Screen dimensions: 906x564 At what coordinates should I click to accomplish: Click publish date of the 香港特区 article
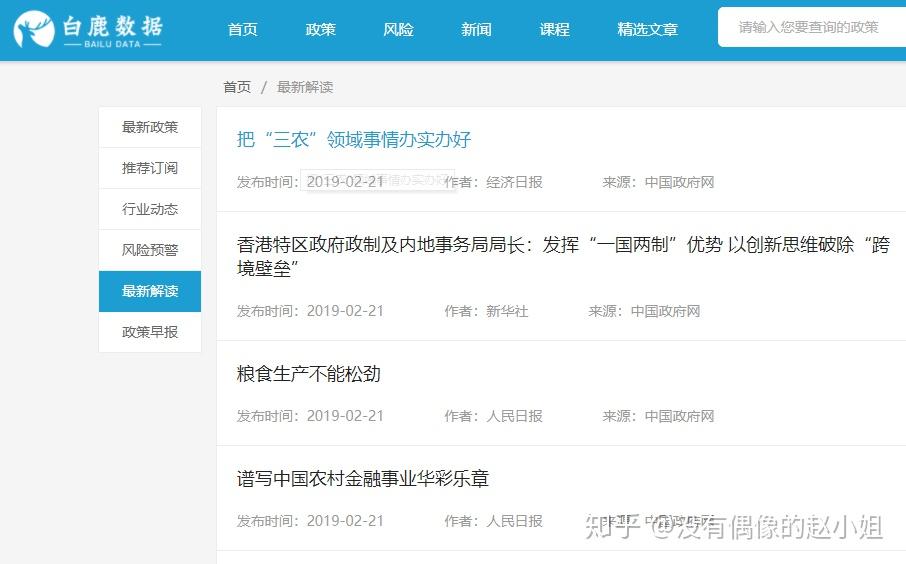pos(310,311)
